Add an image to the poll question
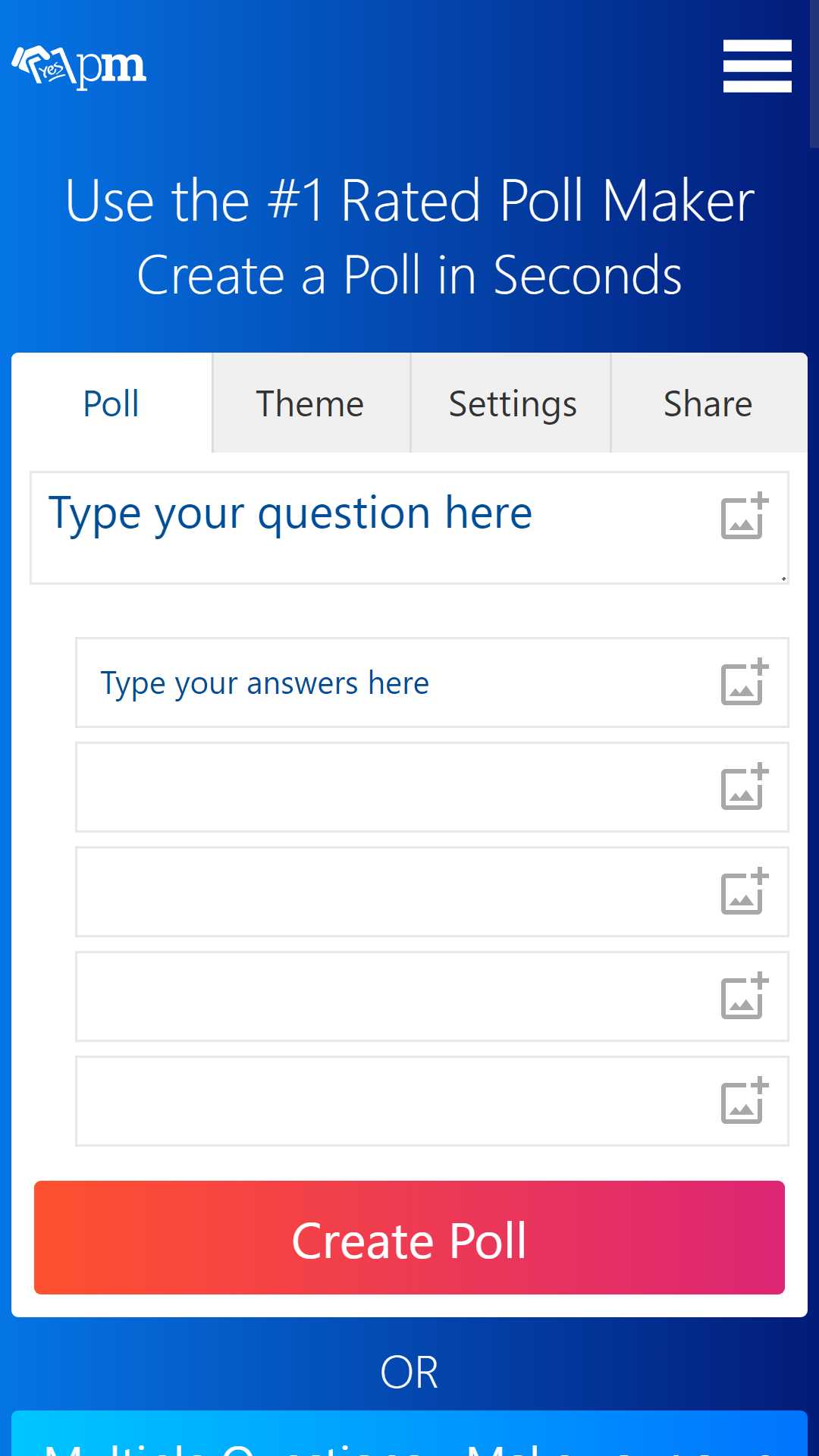 coord(745,516)
